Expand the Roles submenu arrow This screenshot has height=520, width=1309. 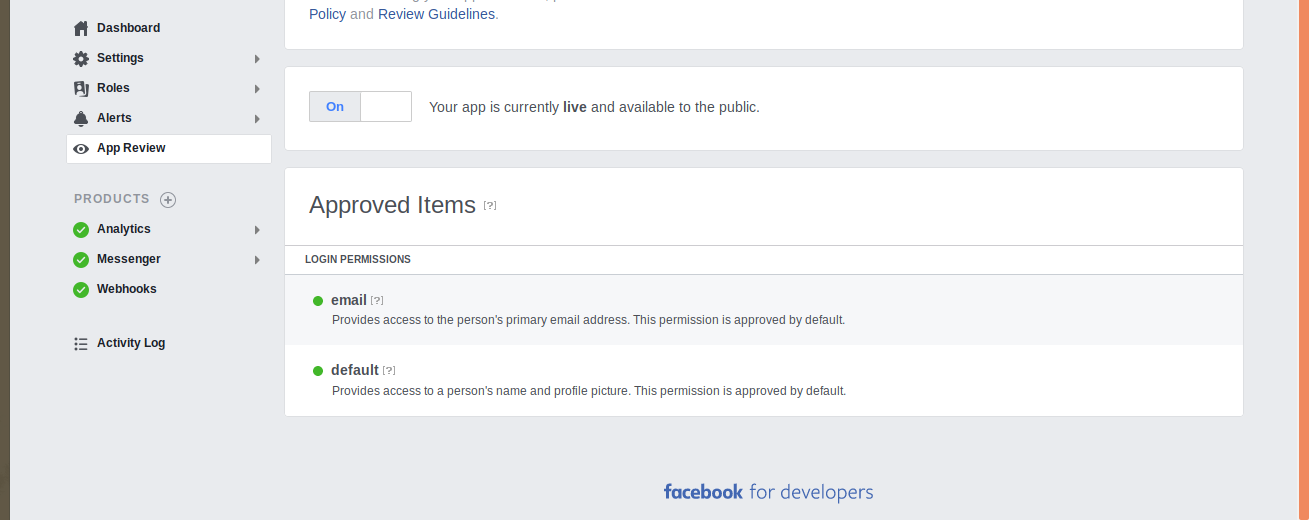pos(257,88)
